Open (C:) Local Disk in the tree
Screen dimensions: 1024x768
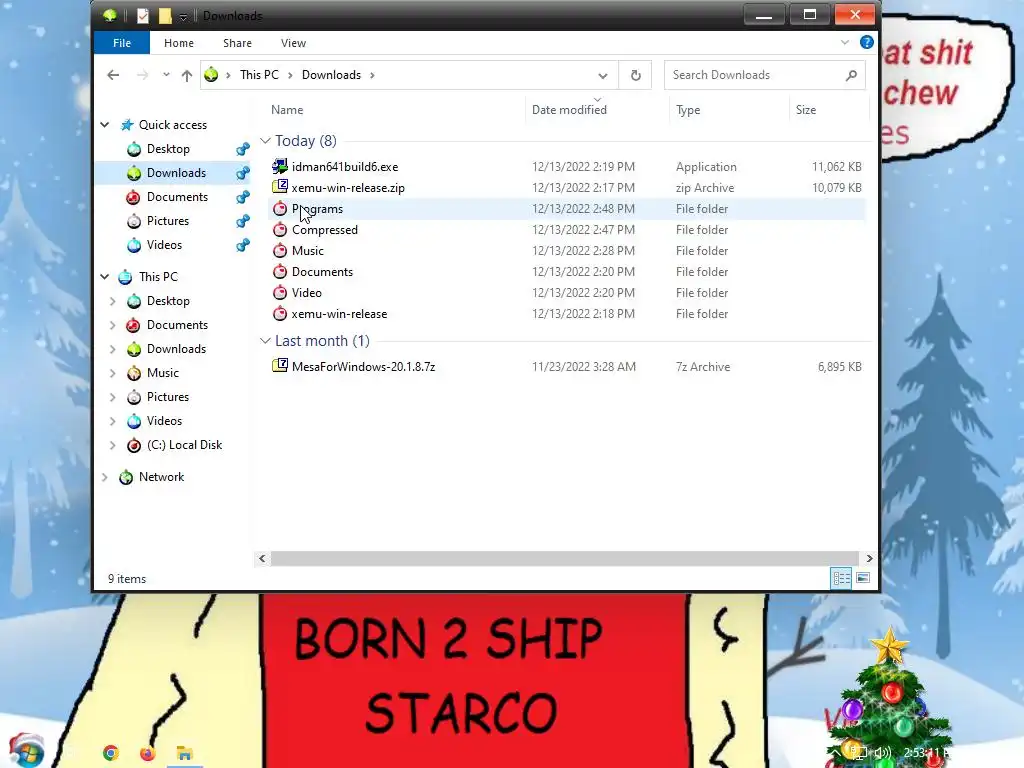[x=184, y=445]
